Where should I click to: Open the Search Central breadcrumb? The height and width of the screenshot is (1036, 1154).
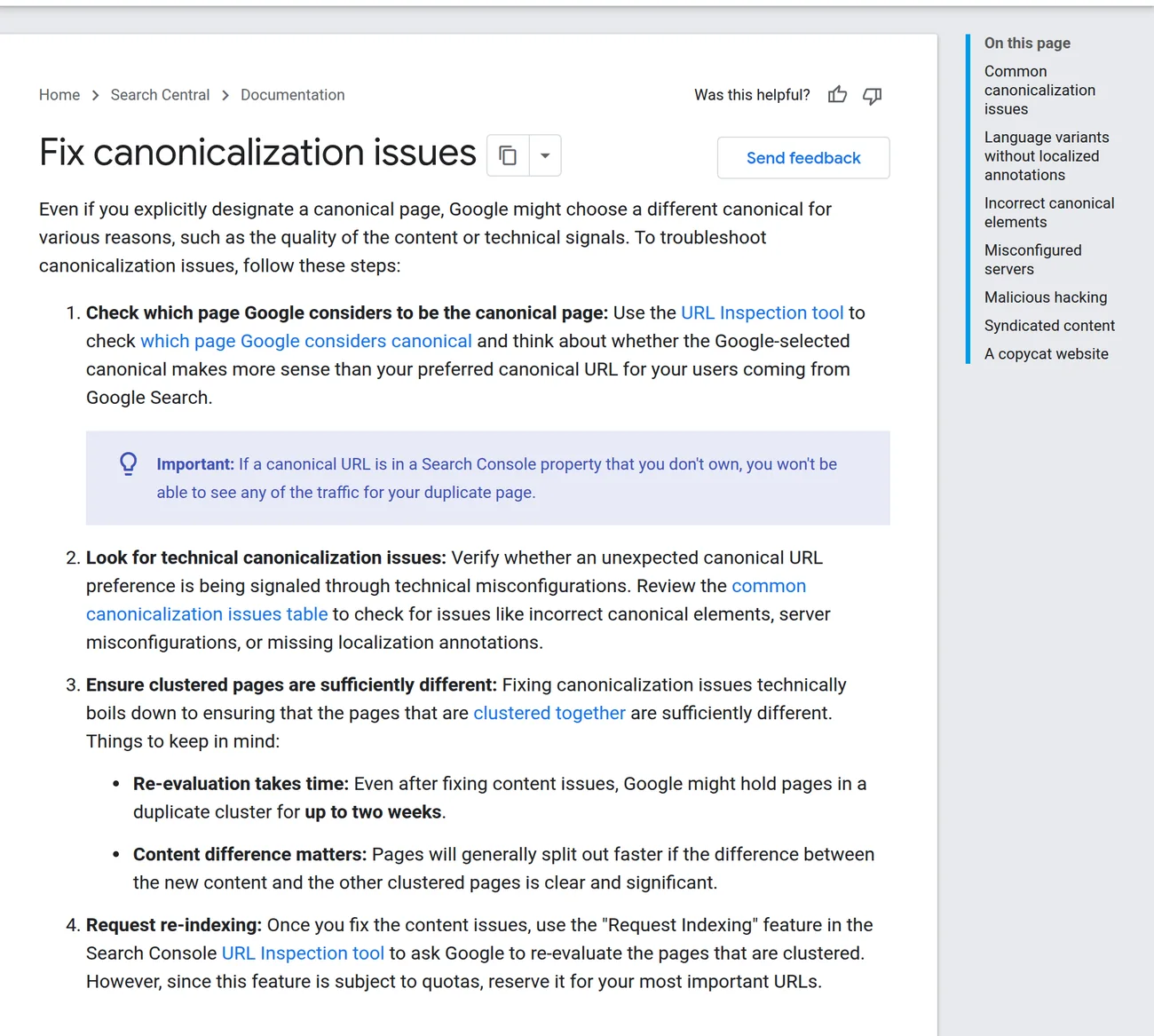pos(160,95)
